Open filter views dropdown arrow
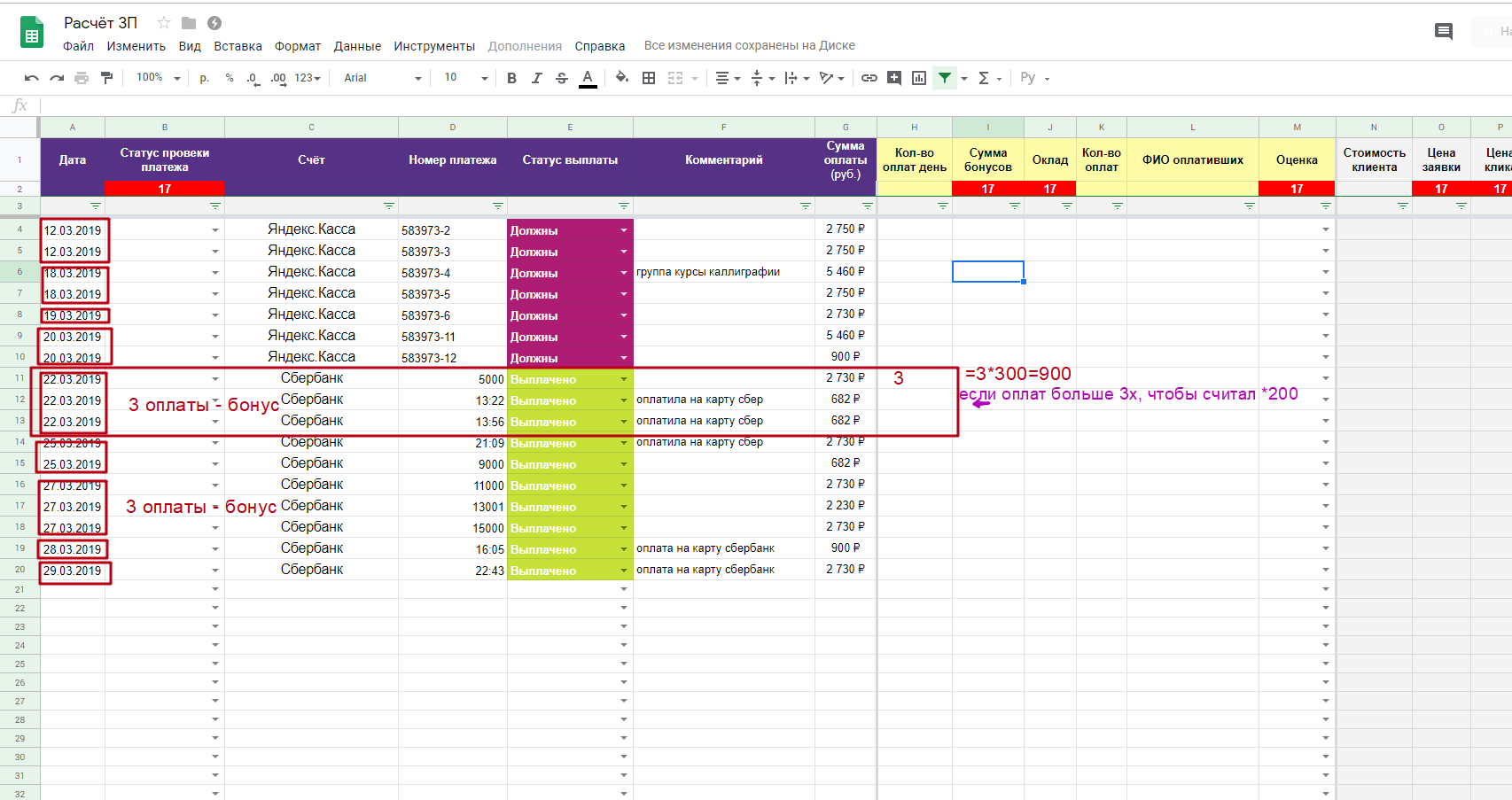The width and height of the screenshot is (1512, 800). [x=964, y=78]
